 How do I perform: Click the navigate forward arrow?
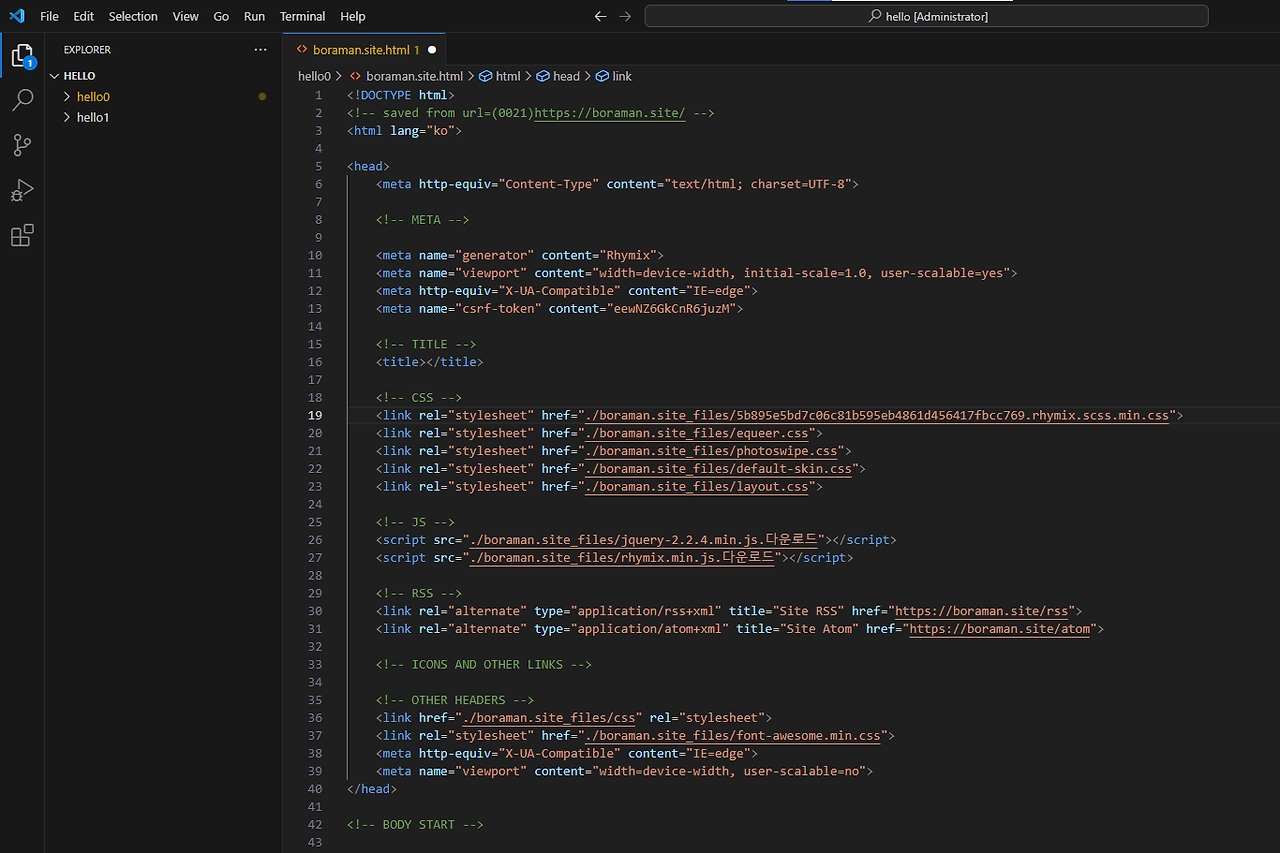pyautogui.click(x=624, y=16)
